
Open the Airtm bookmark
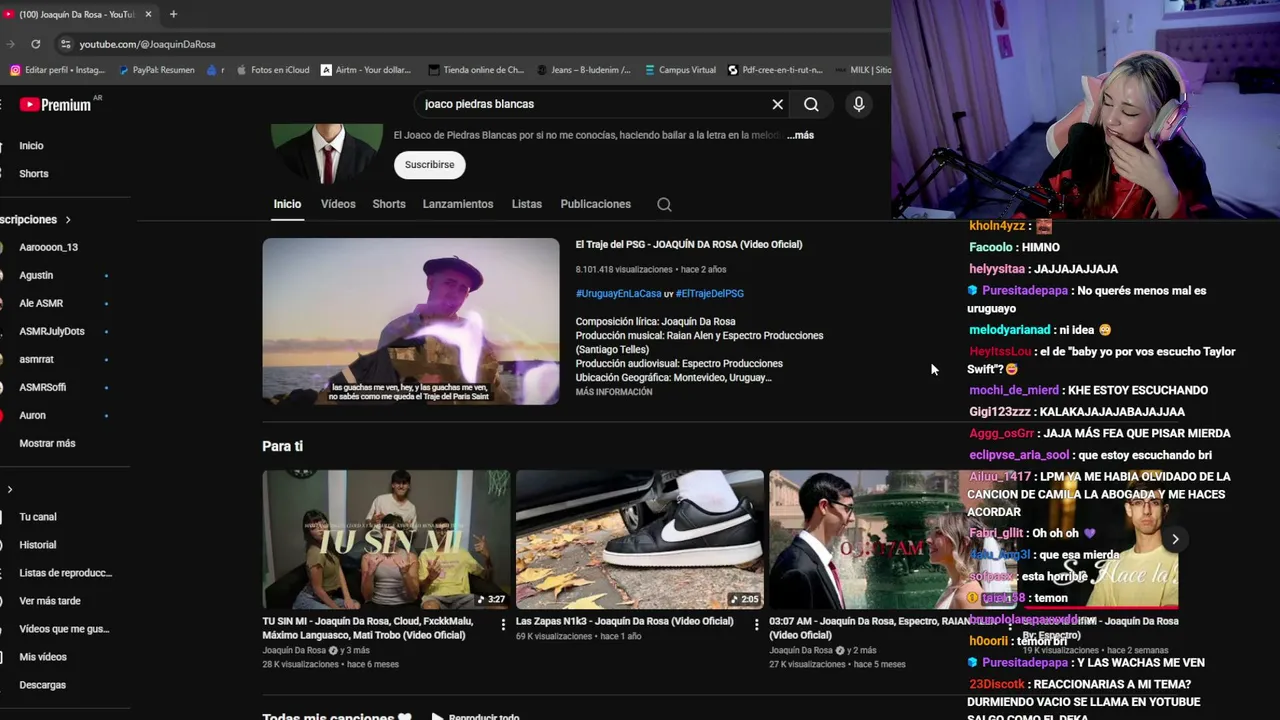pos(366,70)
